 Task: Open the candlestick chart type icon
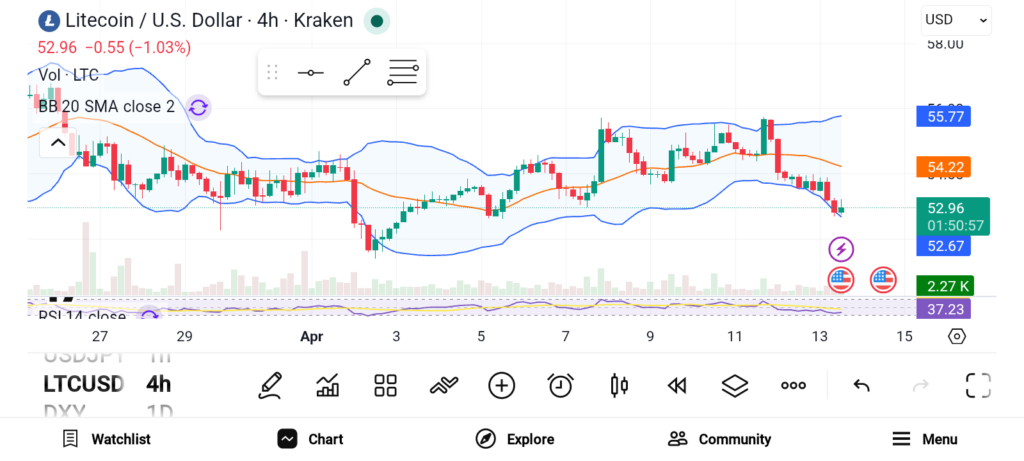tap(619, 385)
